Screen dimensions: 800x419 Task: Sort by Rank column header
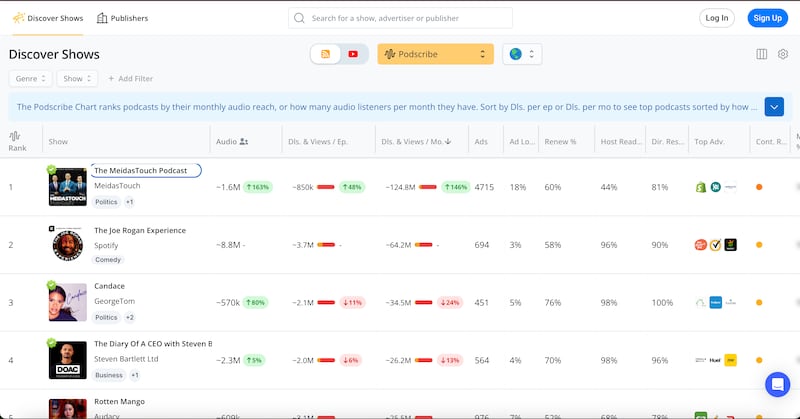click(17, 141)
